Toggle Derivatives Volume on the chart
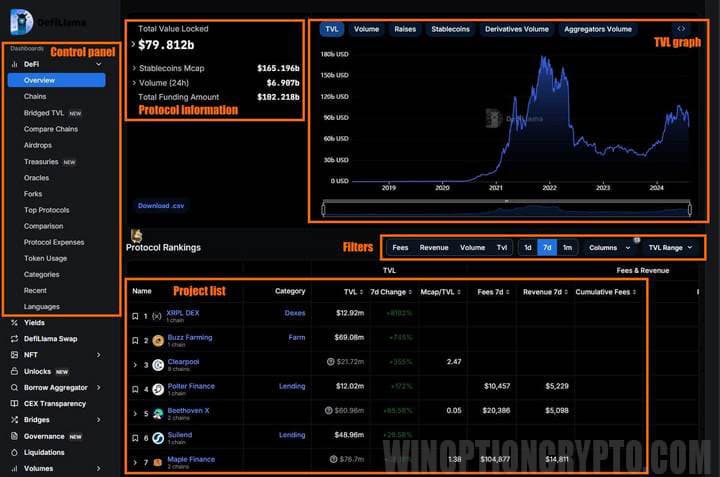This screenshot has width=720, height=477. pos(517,29)
